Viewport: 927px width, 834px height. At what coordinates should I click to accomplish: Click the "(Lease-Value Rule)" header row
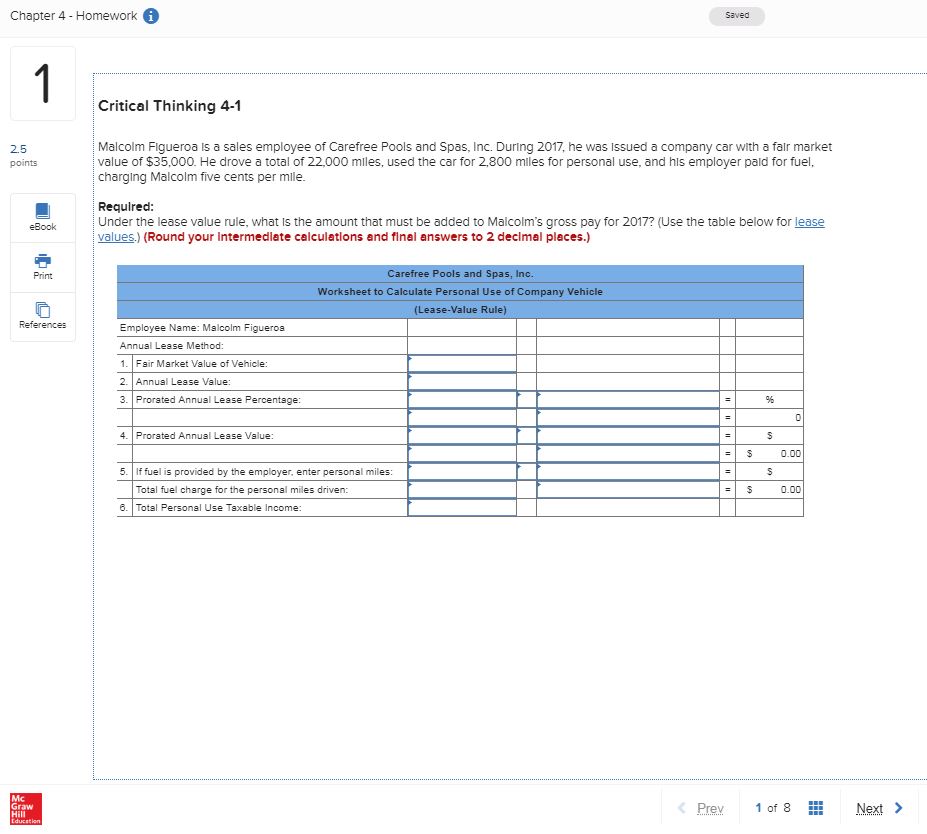pyautogui.click(x=460, y=310)
